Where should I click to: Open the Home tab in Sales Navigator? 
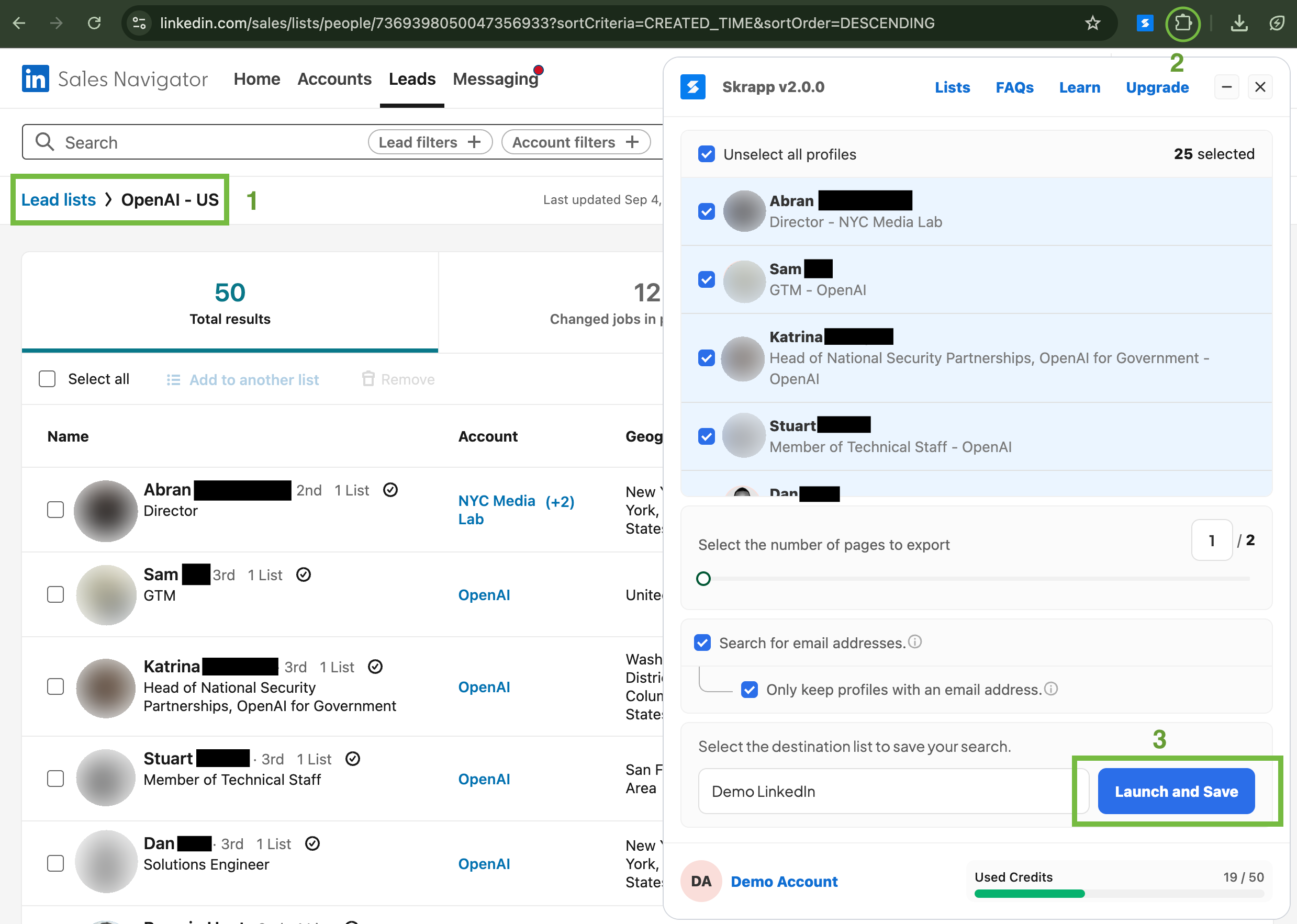[256, 78]
